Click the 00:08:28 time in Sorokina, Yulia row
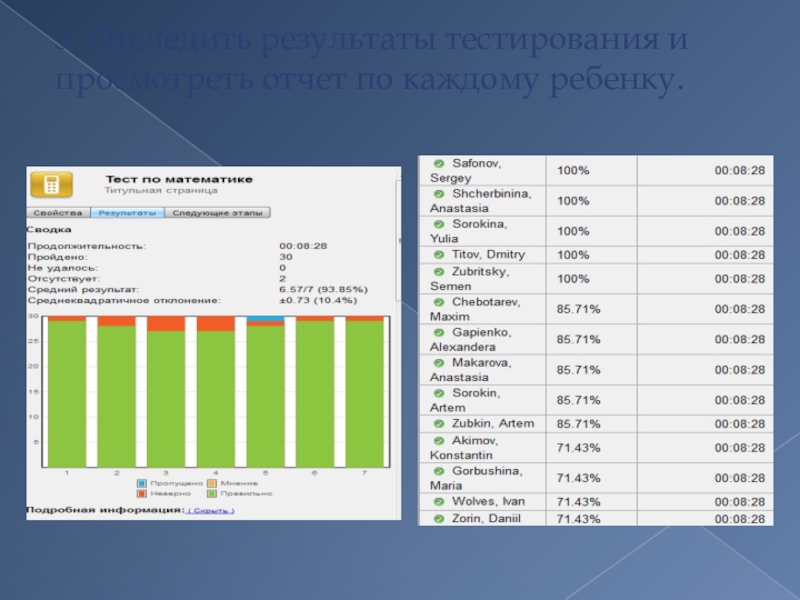 click(x=740, y=231)
